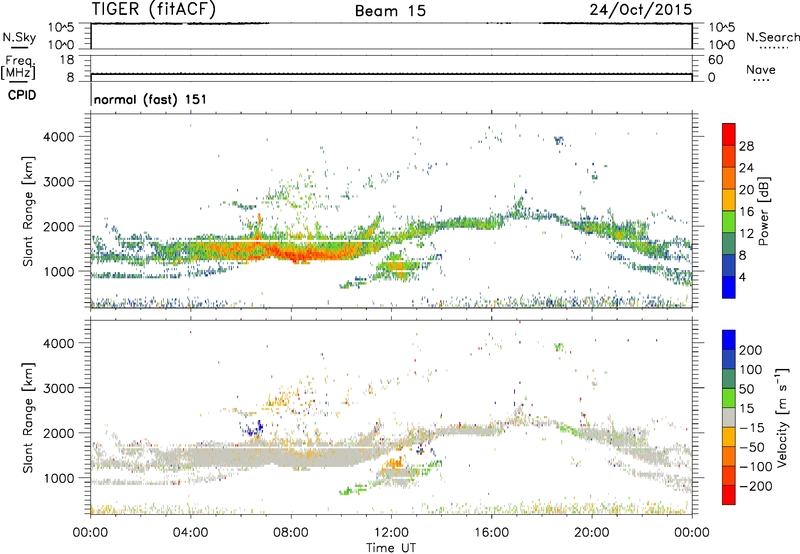
Task: Click the solid line sample under 'N.Sky'
Action: pos(19,47)
